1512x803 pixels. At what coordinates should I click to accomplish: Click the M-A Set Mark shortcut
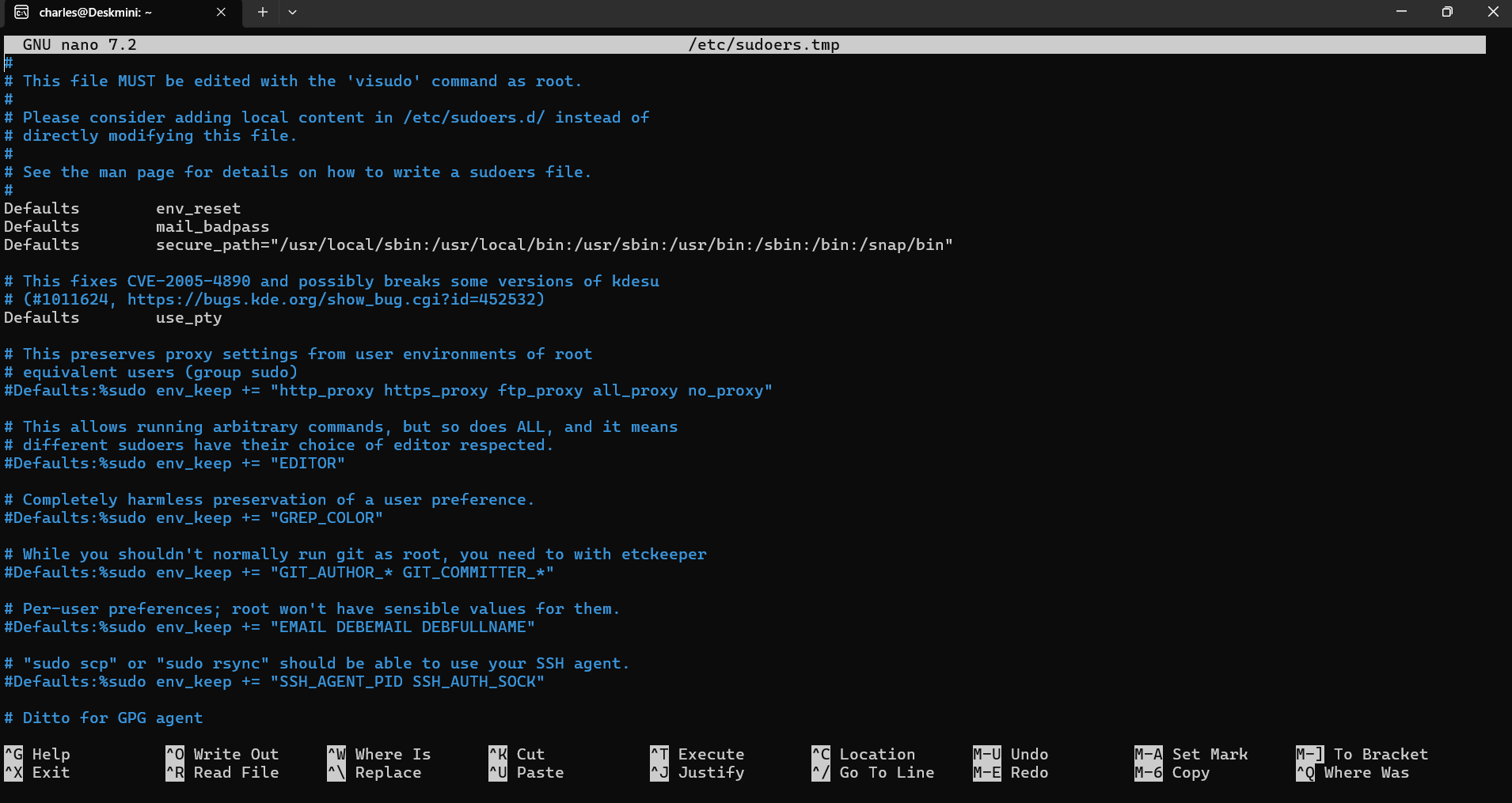pyautogui.click(x=1191, y=754)
